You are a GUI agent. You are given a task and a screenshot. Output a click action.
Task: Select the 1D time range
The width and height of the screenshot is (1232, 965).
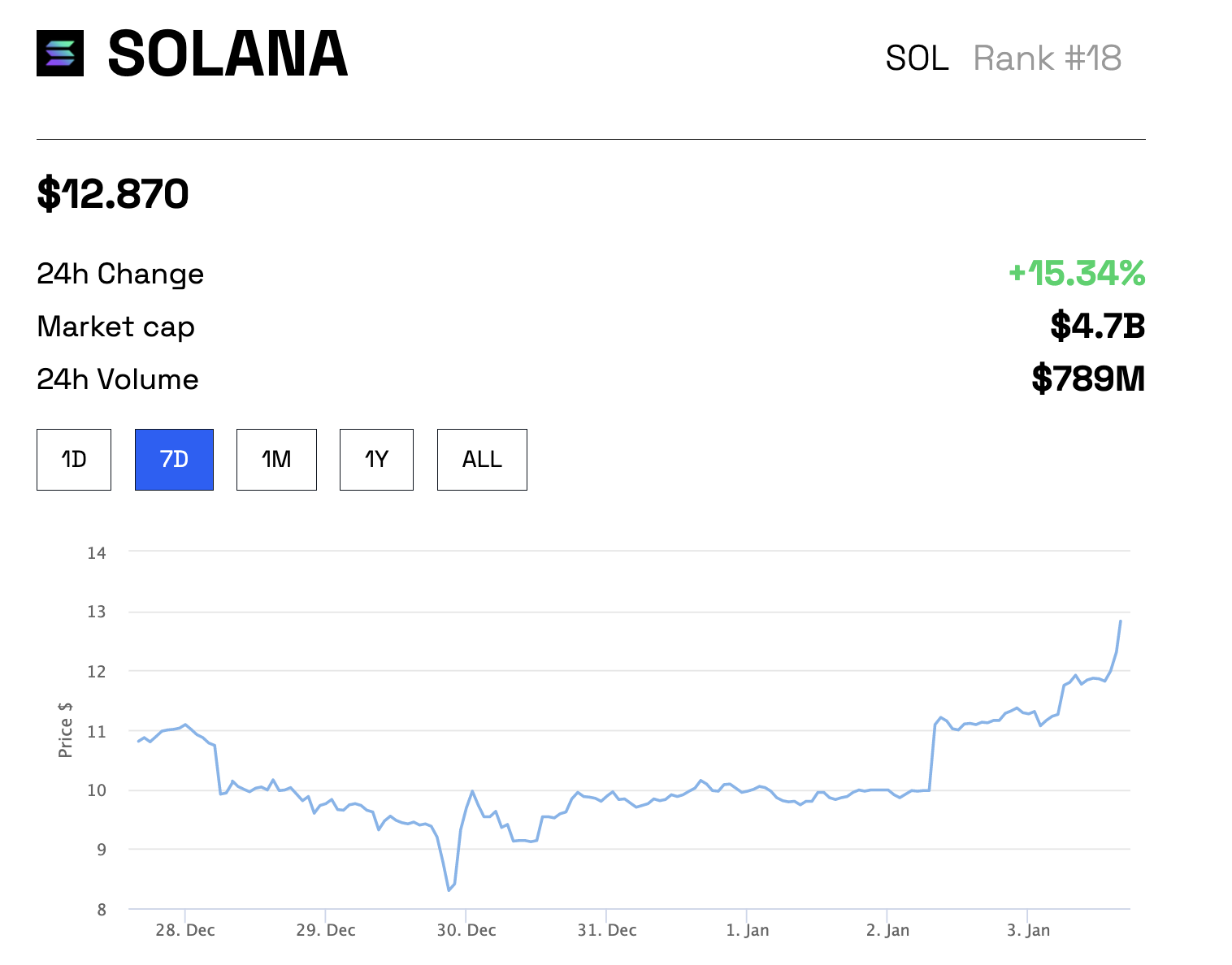click(74, 460)
